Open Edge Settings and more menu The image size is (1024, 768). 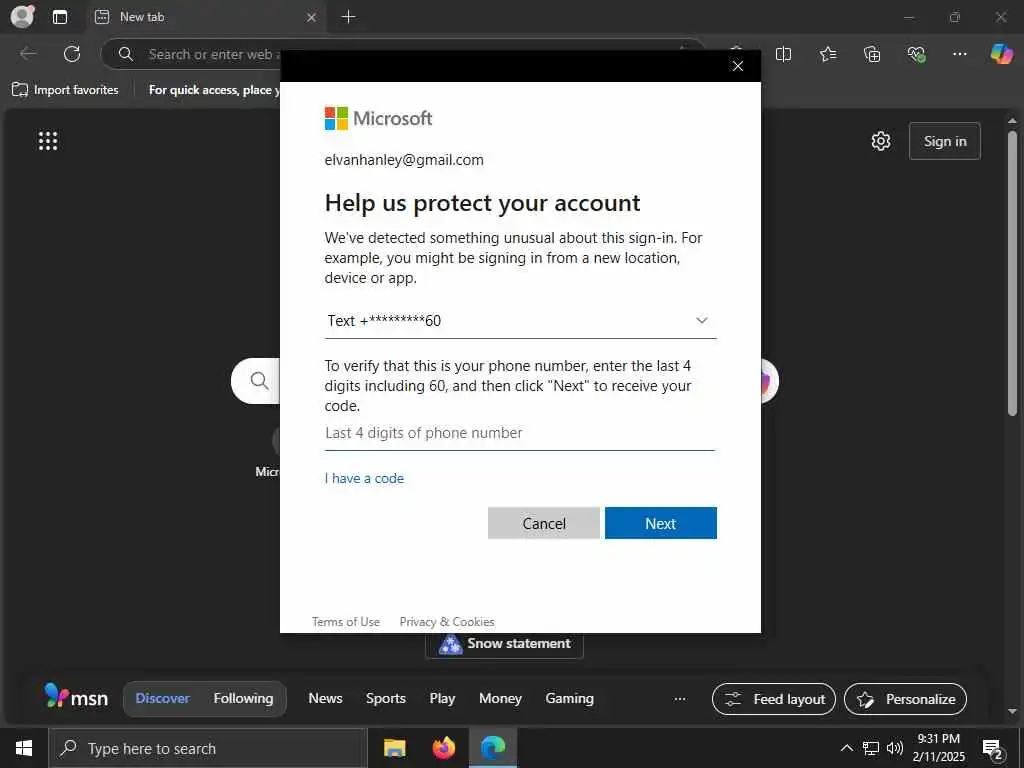959,54
